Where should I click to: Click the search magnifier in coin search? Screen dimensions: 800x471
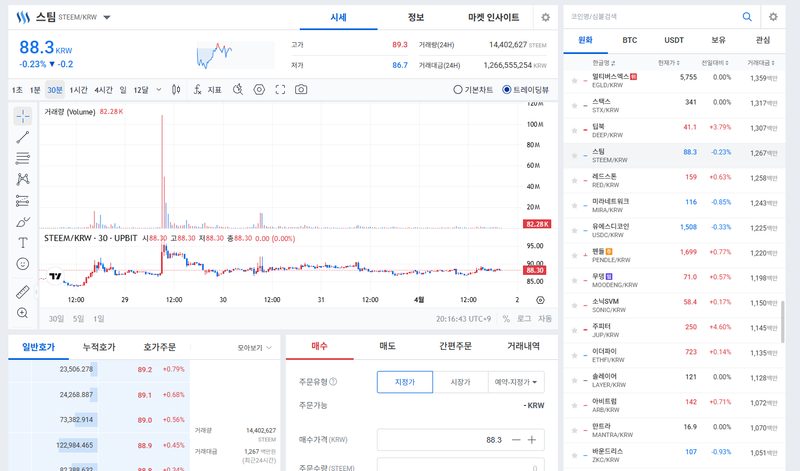point(746,17)
